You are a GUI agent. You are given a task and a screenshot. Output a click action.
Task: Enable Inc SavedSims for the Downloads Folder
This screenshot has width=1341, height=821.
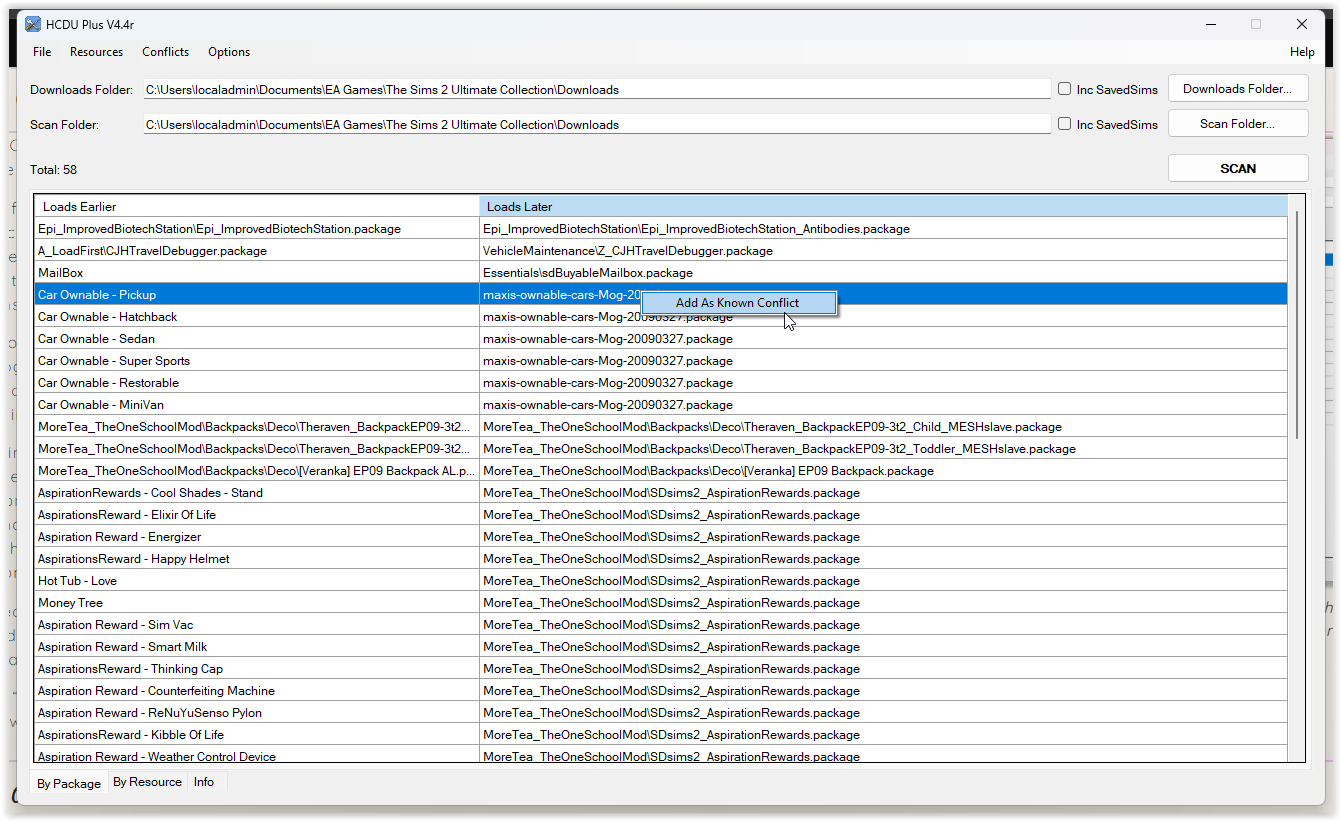coord(1064,88)
